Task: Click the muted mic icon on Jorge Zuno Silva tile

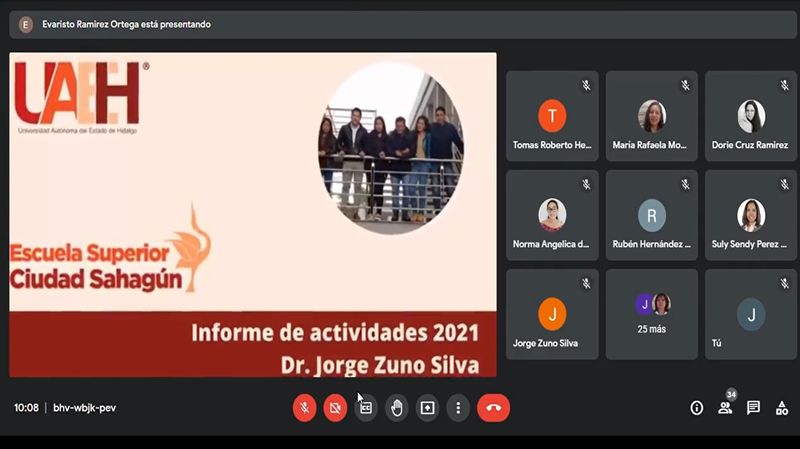Action: coord(586,283)
